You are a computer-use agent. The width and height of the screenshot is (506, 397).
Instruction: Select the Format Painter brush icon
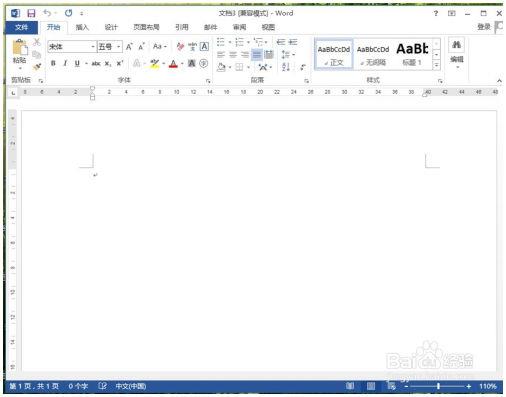37,66
